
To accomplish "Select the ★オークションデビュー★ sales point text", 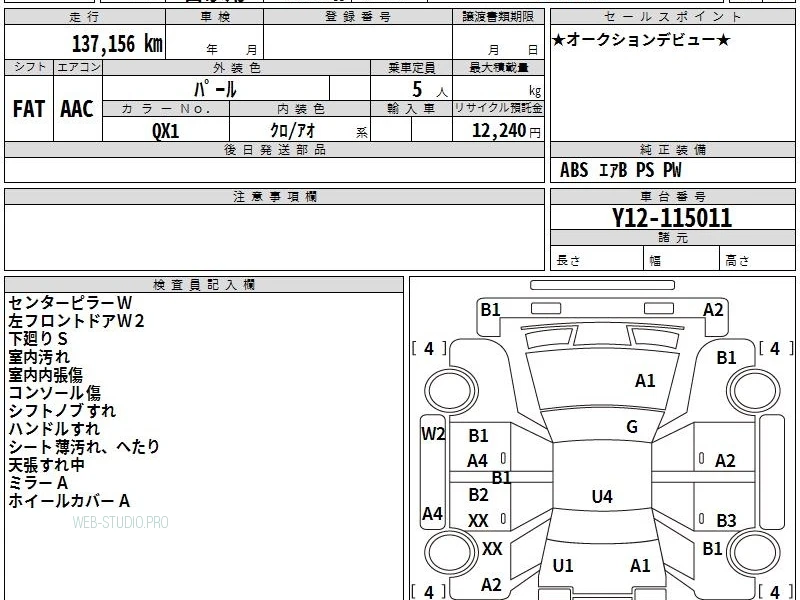I will tap(641, 40).
